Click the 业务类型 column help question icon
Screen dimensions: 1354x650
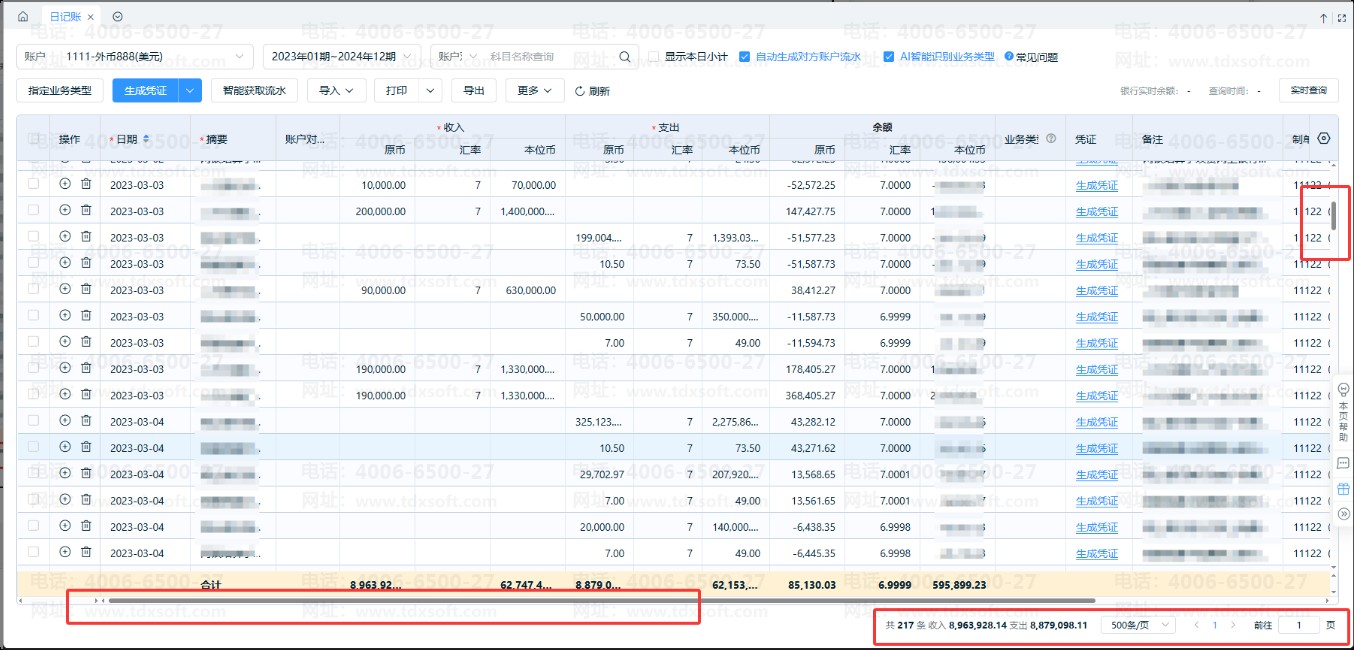(x=1051, y=139)
